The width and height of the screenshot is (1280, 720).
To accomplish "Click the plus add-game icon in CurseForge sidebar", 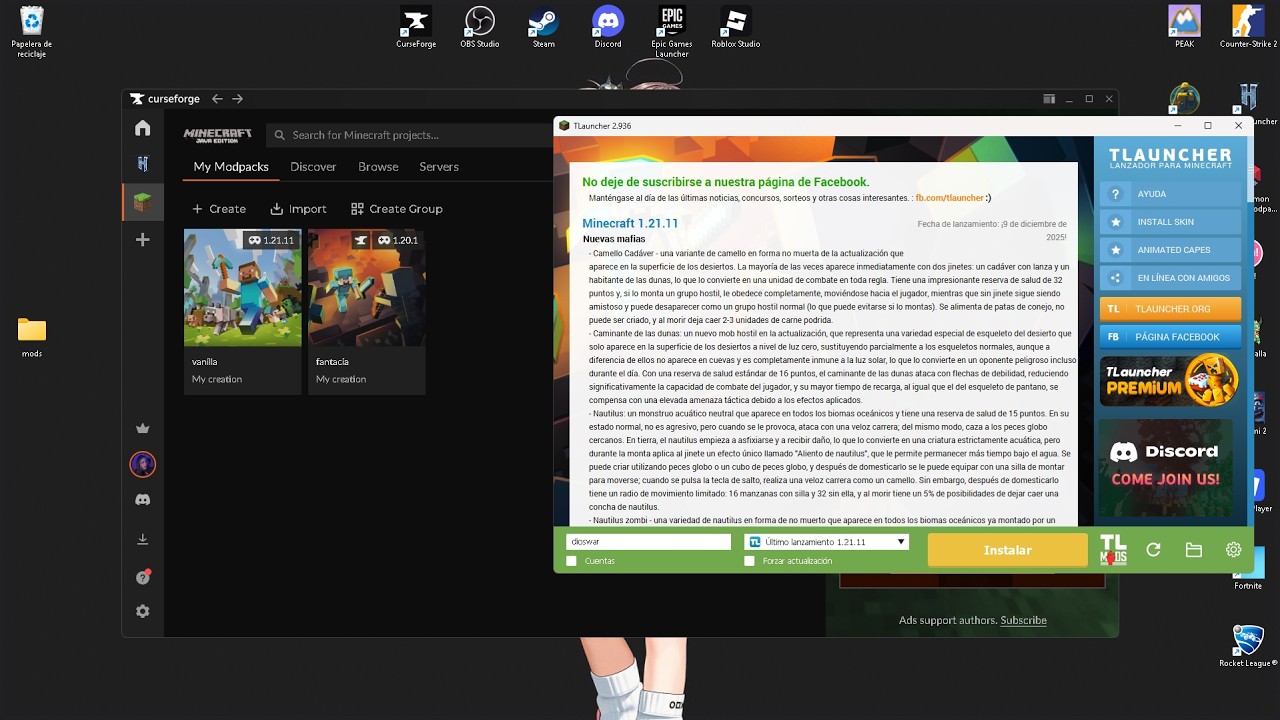I will (142, 240).
